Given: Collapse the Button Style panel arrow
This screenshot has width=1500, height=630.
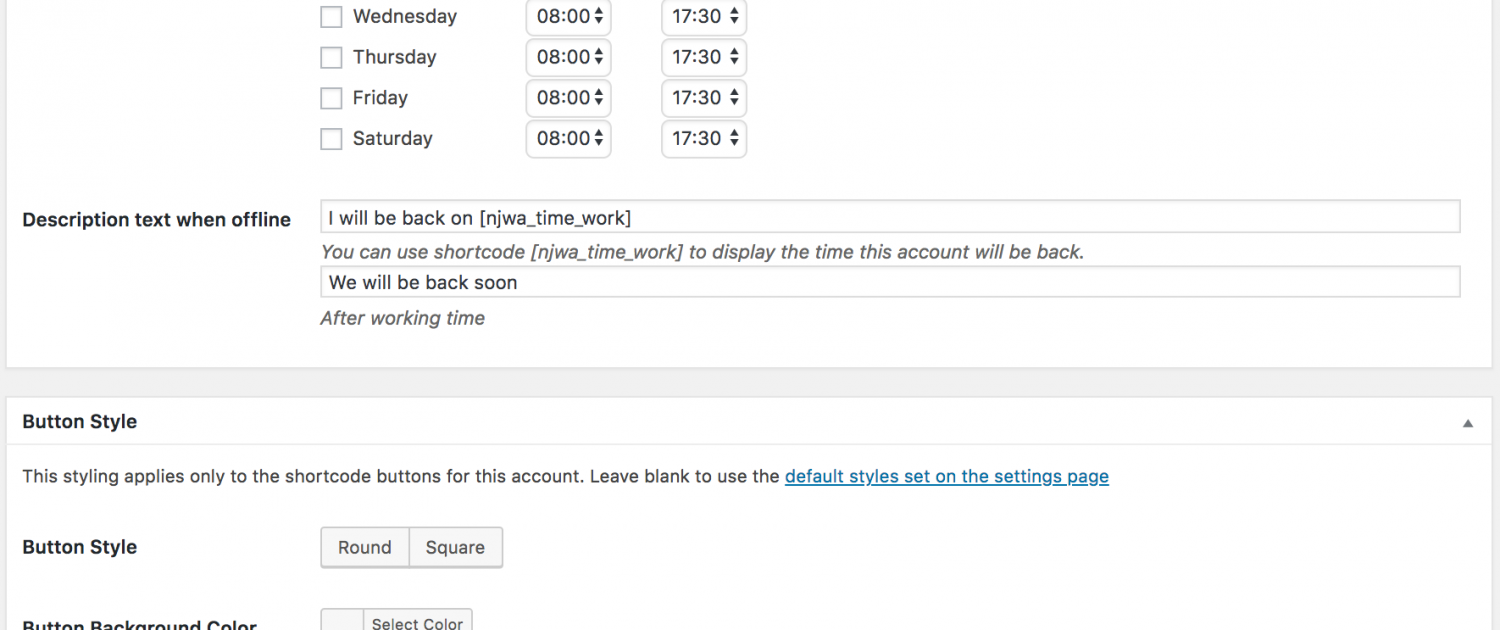Looking at the screenshot, I should (1467, 423).
